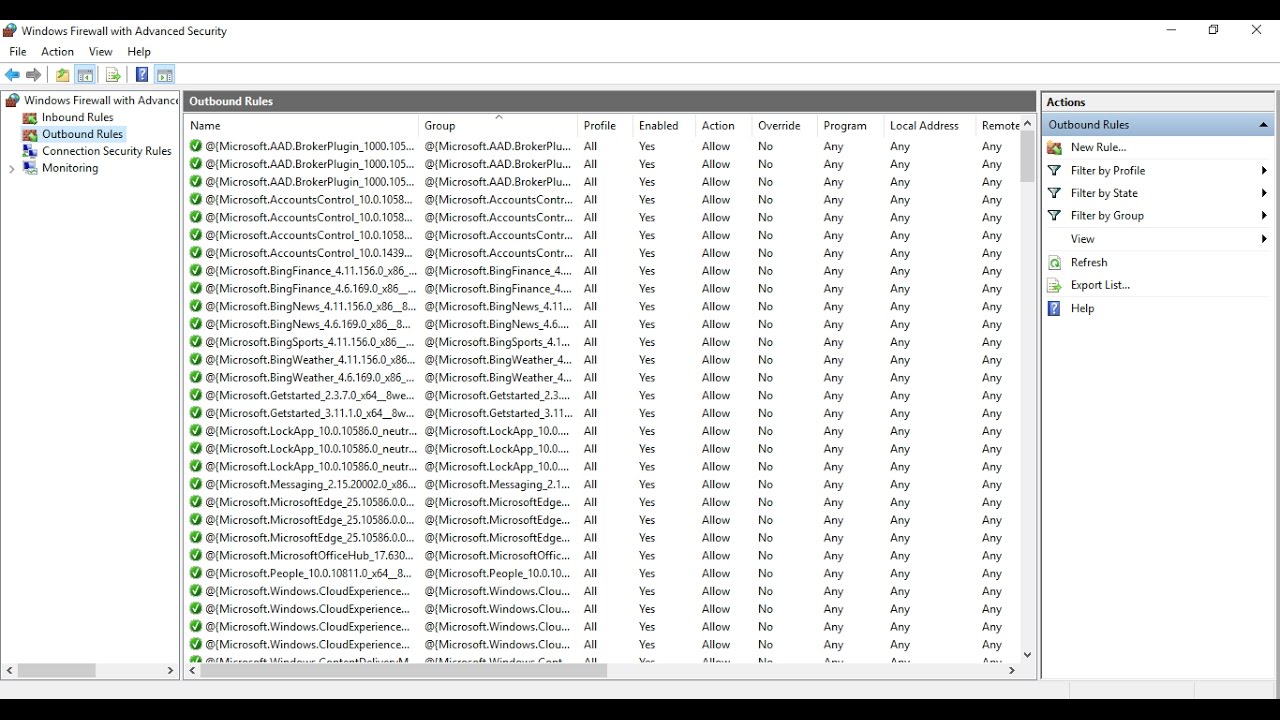Click the Export List toolbar icon
The width and height of the screenshot is (1280, 720).
(x=113, y=75)
